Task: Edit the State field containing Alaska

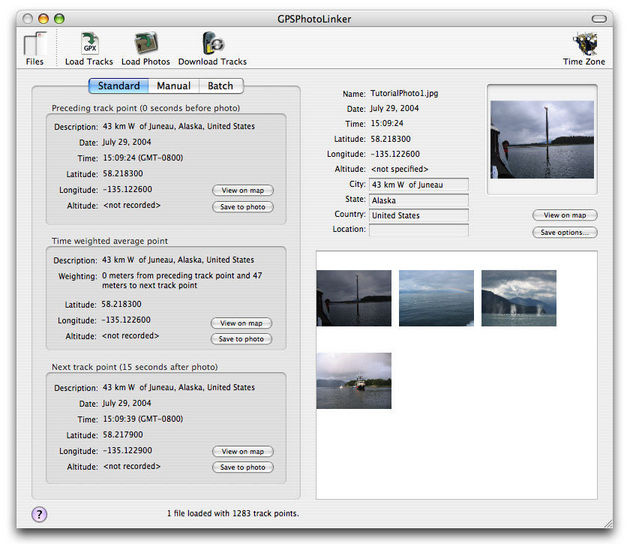Action: click(418, 200)
